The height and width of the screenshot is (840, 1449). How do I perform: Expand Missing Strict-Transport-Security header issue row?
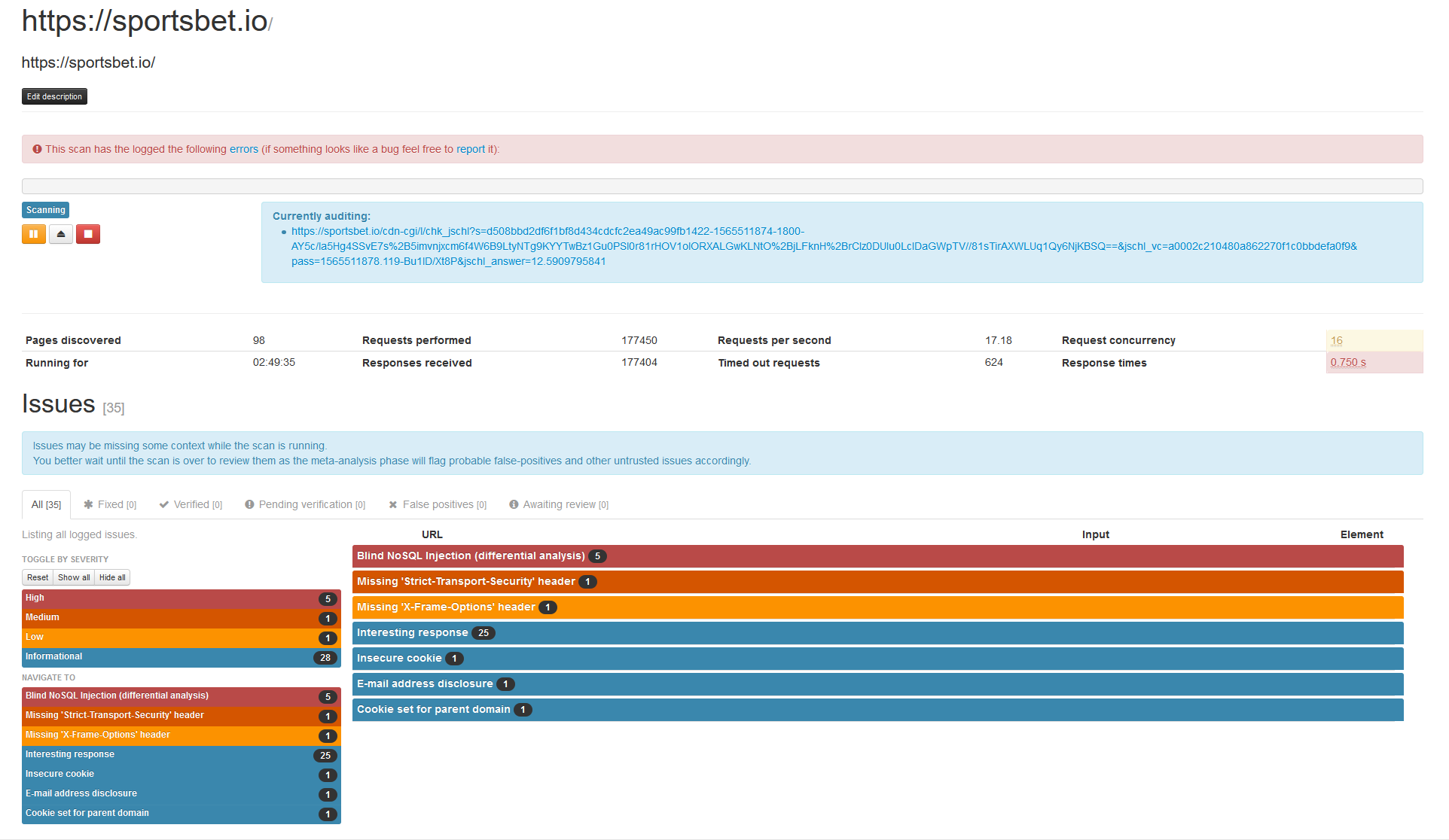[x=878, y=582]
